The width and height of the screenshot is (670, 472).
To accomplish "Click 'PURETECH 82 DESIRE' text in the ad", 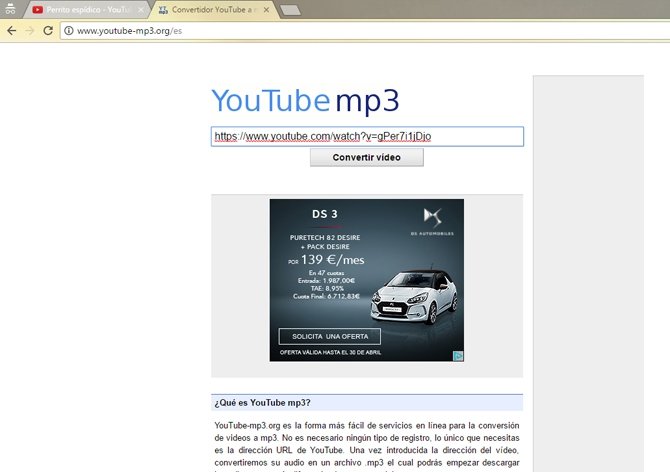I will pyautogui.click(x=325, y=237).
